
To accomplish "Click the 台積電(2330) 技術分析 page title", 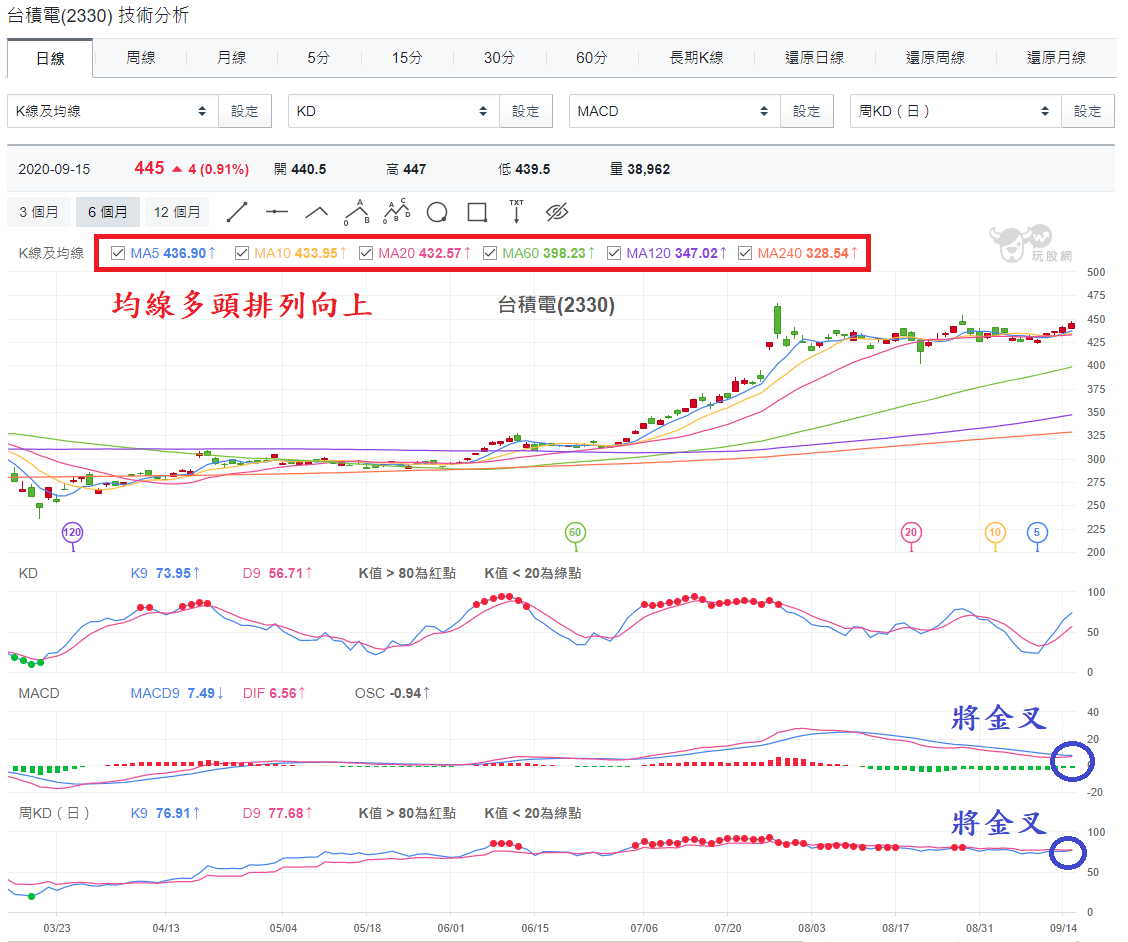I will (x=98, y=15).
